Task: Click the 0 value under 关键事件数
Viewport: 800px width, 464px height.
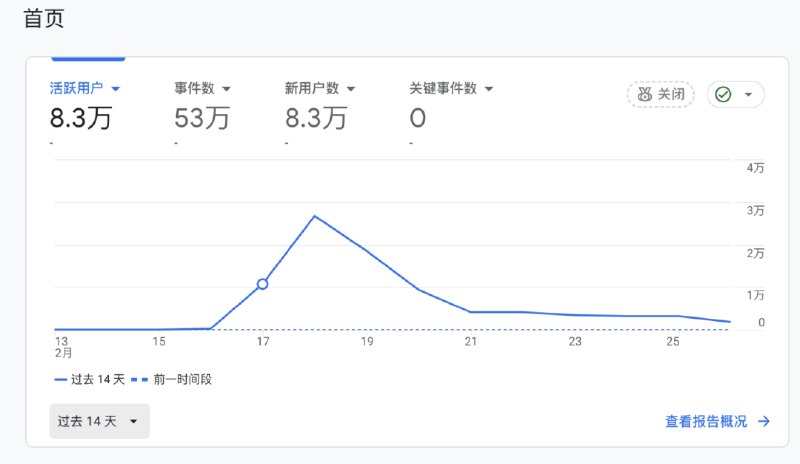Action: (417, 118)
